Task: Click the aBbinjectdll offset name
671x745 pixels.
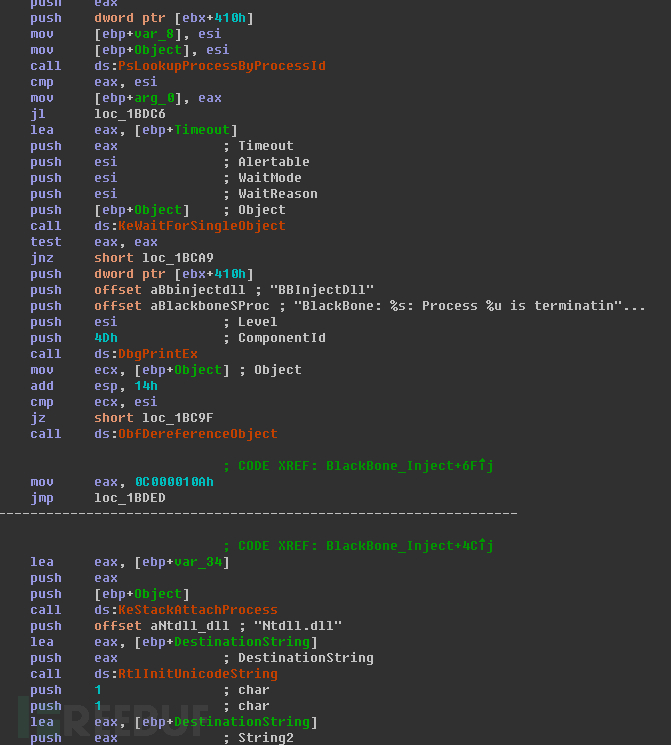Action: [x=198, y=290]
